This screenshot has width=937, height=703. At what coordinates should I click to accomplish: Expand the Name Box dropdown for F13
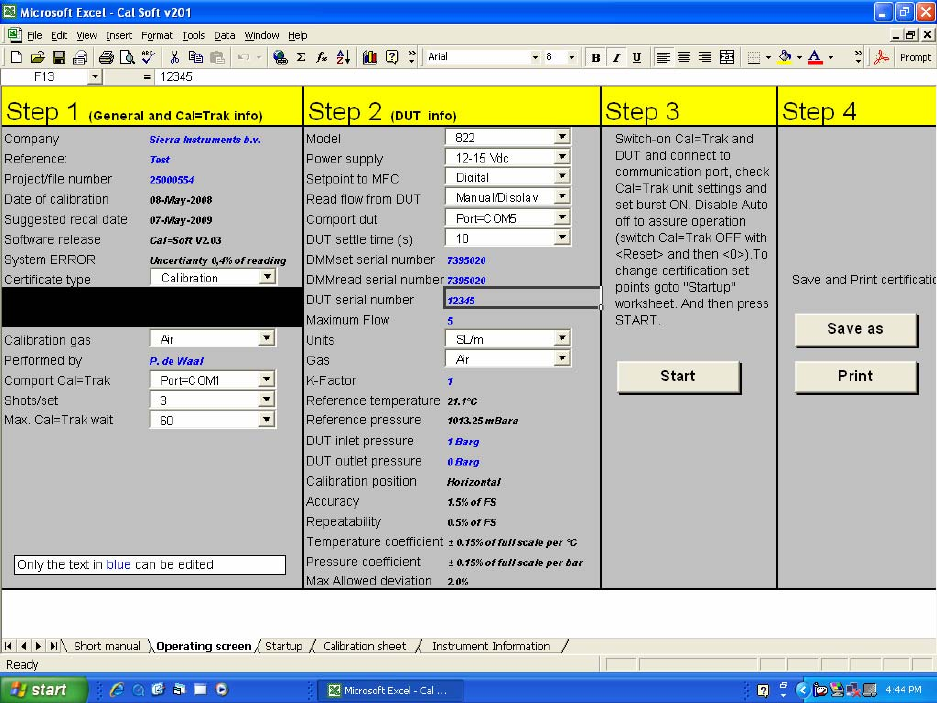point(94,77)
